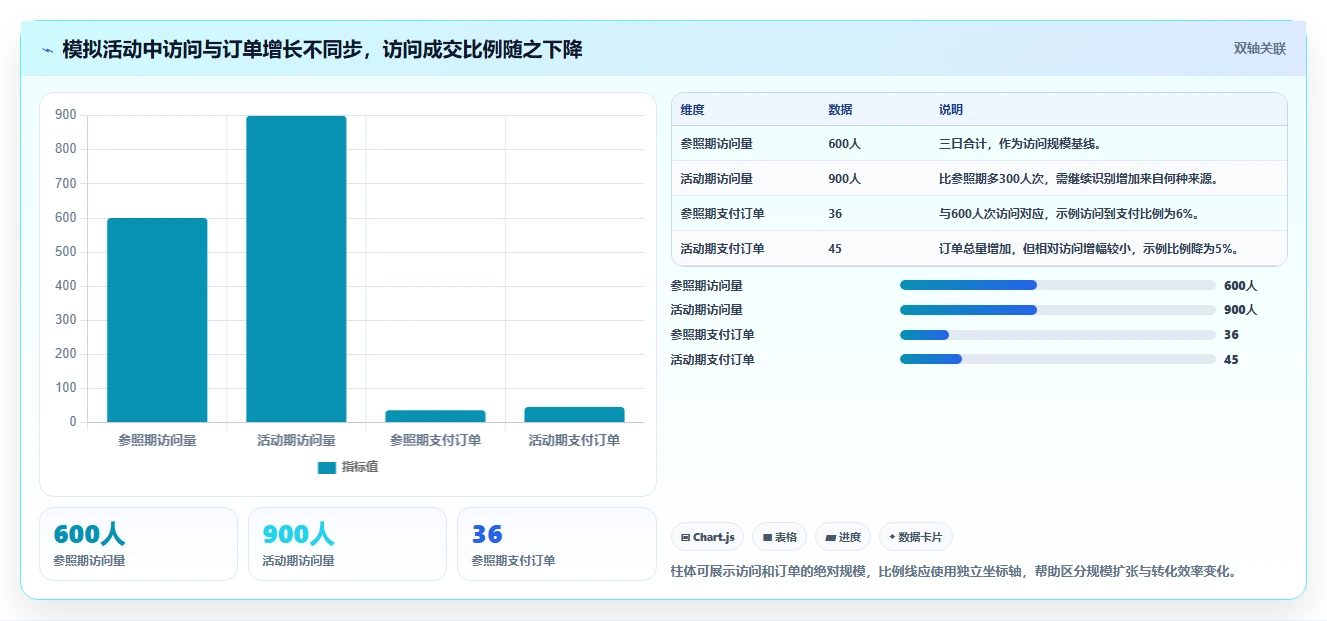Click the Chart.js tag chip
The width and height of the screenshot is (1327, 621).
[x=707, y=537]
